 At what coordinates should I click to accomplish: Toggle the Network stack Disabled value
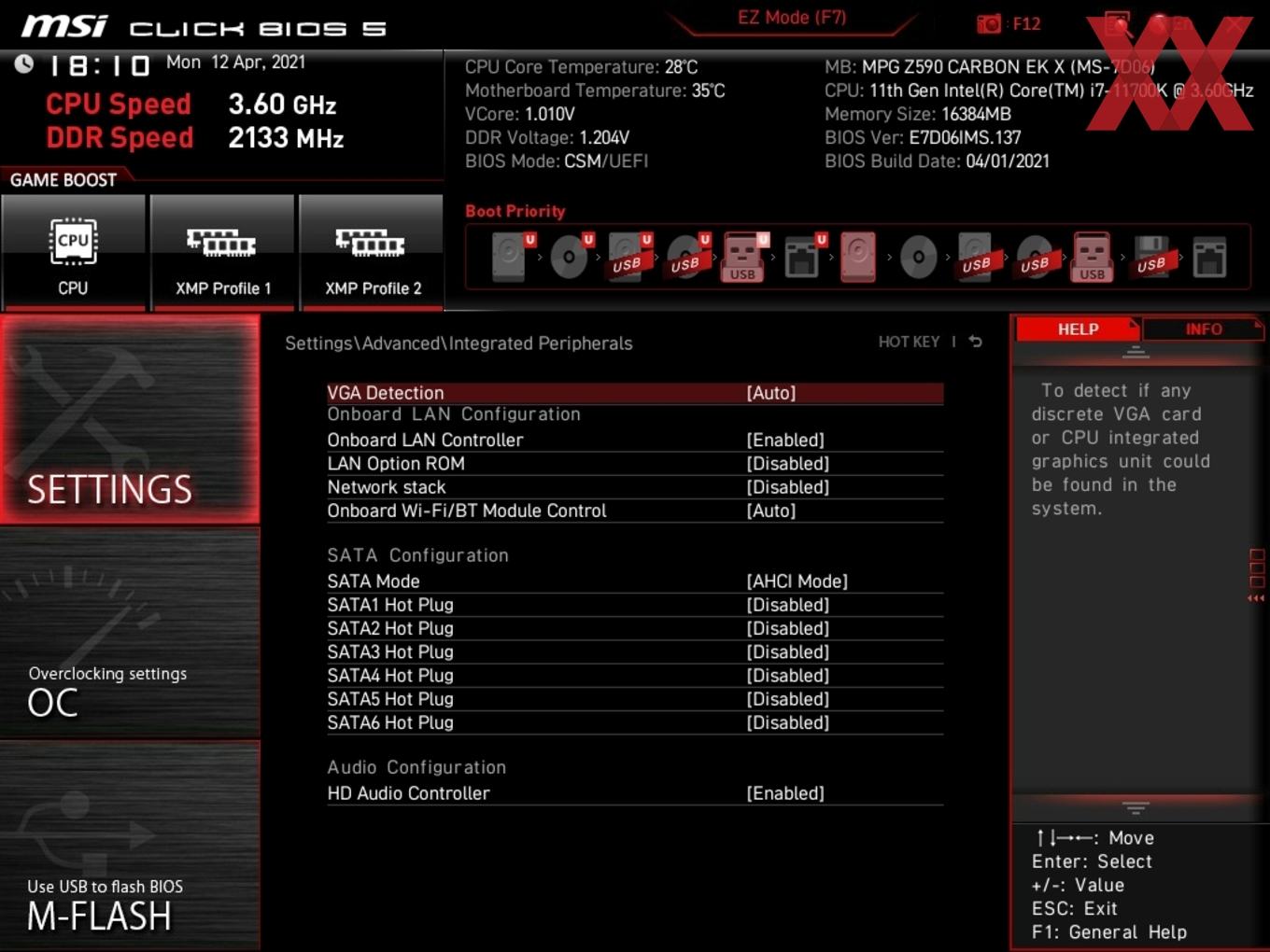788,487
